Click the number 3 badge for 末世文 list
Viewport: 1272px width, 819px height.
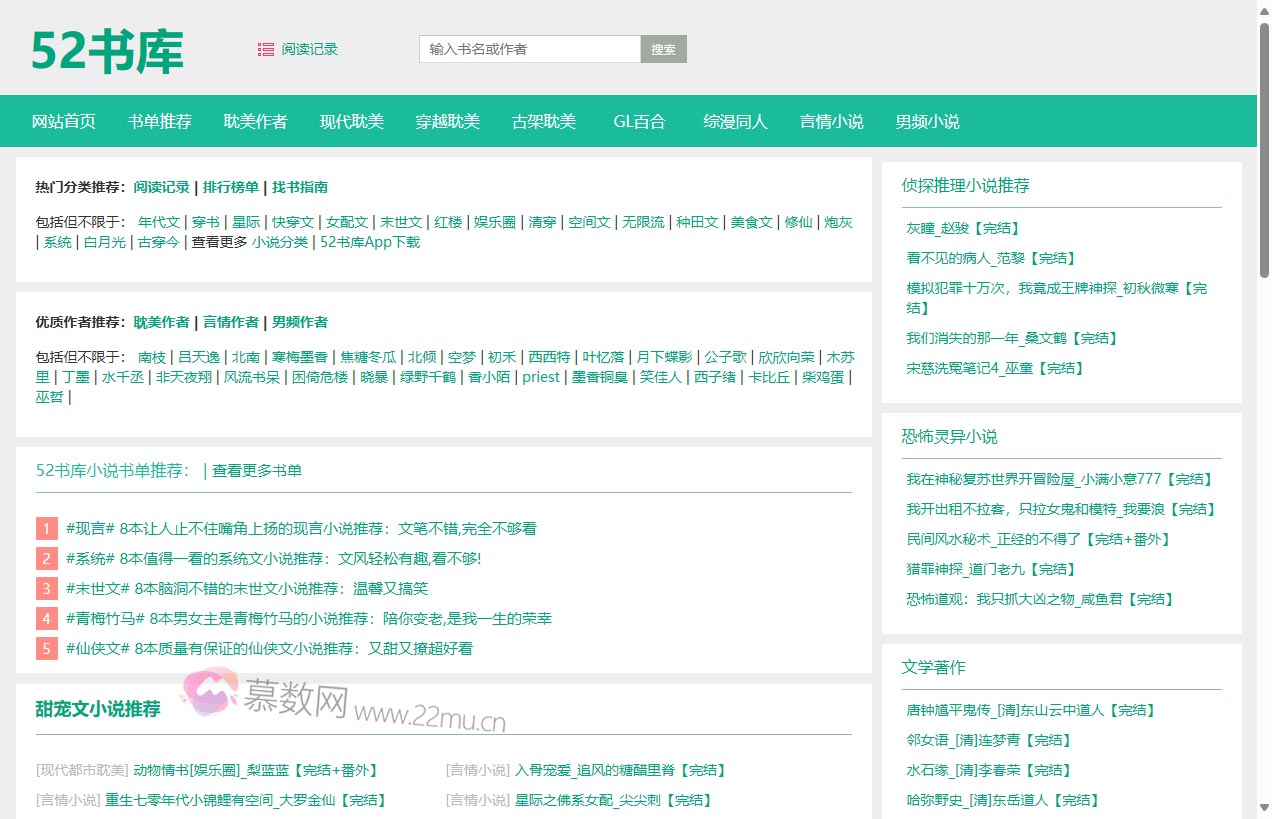pyautogui.click(x=47, y=588)
